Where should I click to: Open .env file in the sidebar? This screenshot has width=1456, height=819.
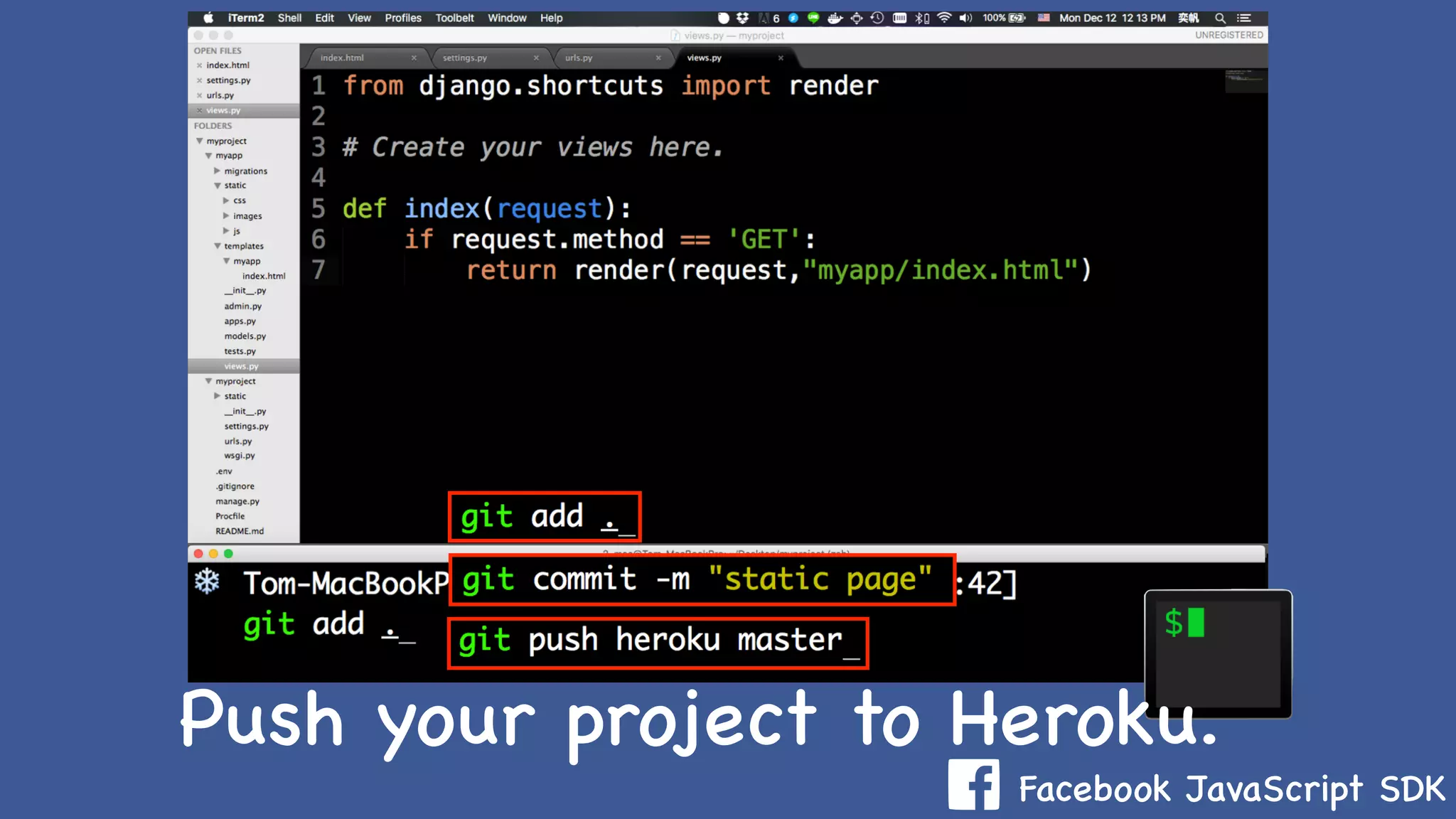pyautogui.click(x=224, y=471)
